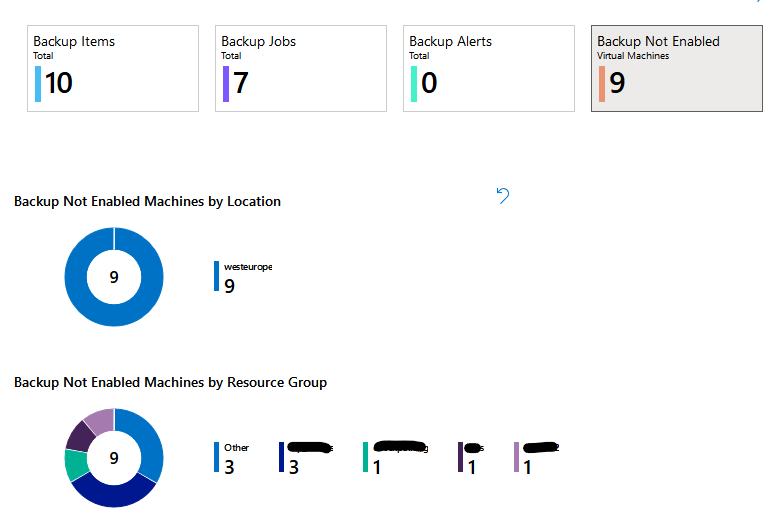Image resolution: width=769 pixels, height=524 pixels.
Task: Open the Backup Alerts tile
Action: click(488, 68)
